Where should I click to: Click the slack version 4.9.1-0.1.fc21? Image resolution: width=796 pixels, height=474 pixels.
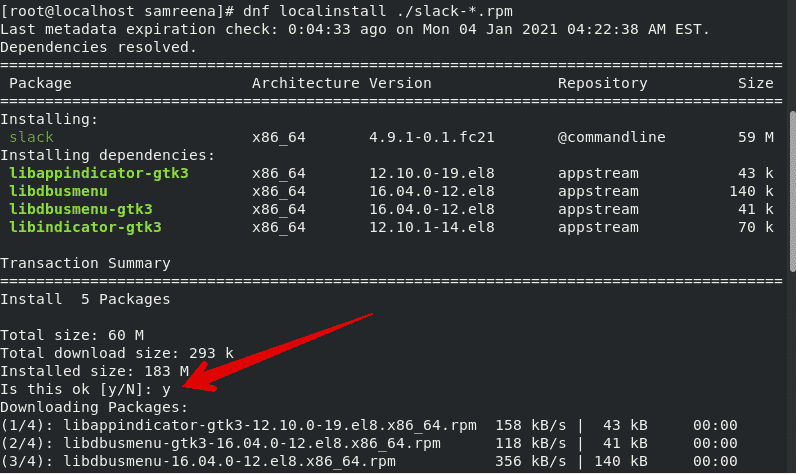point(432,138)
